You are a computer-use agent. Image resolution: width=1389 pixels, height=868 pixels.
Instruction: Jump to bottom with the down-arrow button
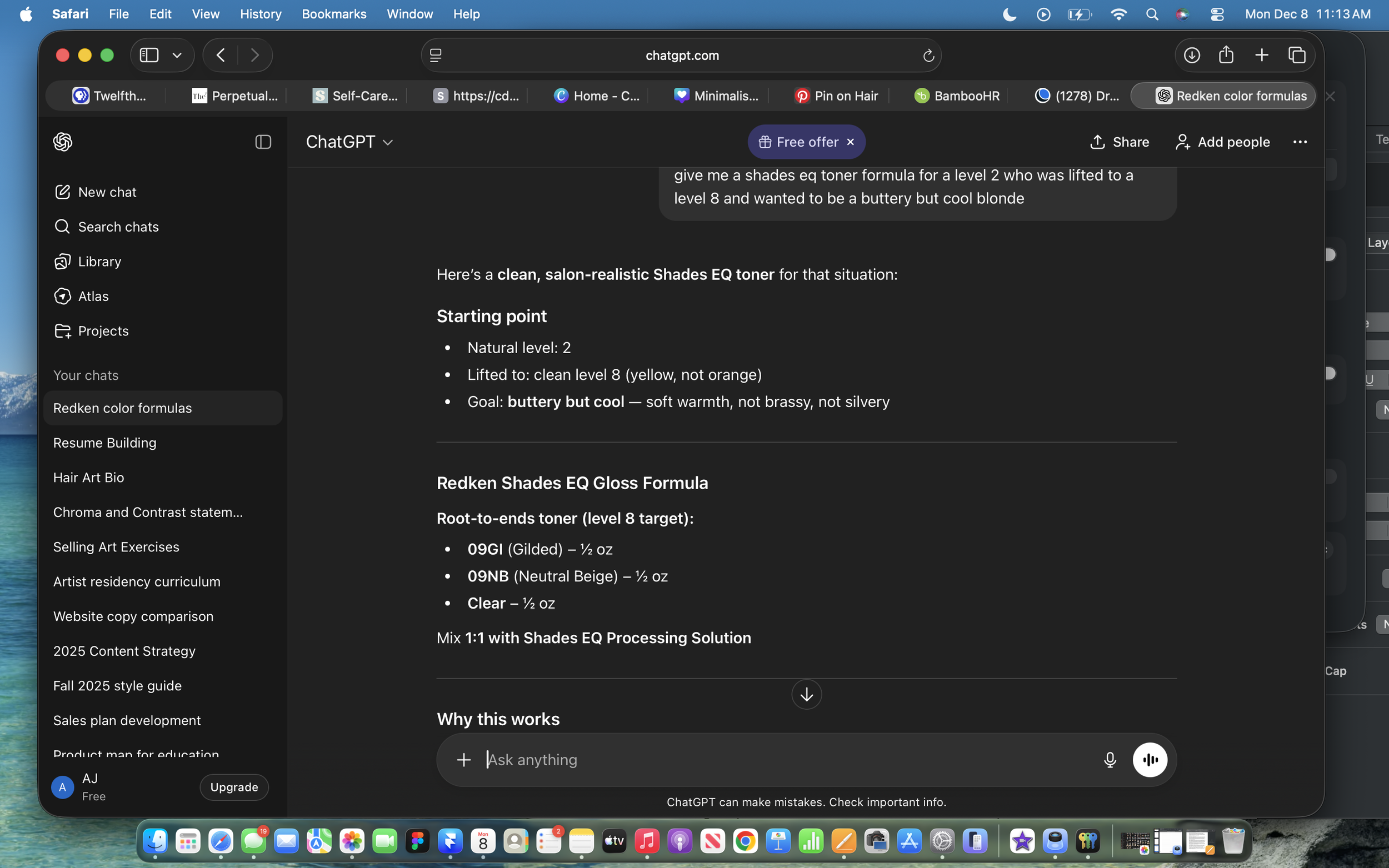pos(806,695)
